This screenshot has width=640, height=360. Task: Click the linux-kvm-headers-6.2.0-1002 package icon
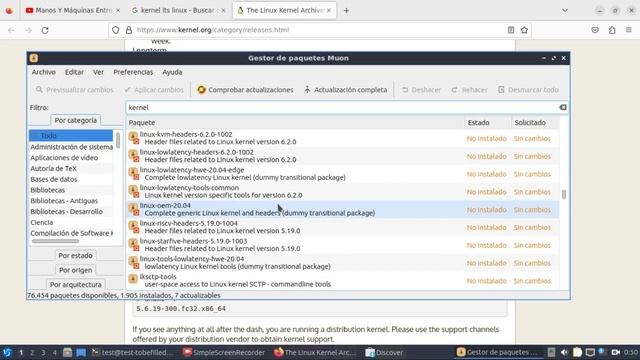click(x=133, y=138)
